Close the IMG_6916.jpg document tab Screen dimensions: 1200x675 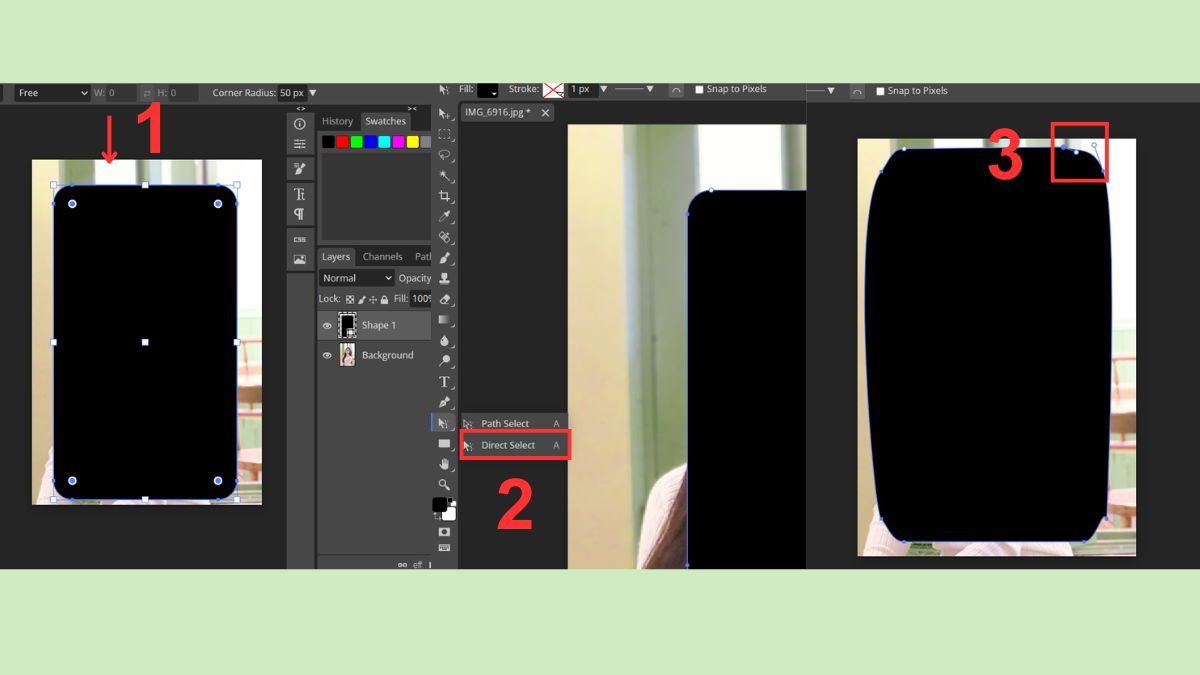[x=545, y=113]
